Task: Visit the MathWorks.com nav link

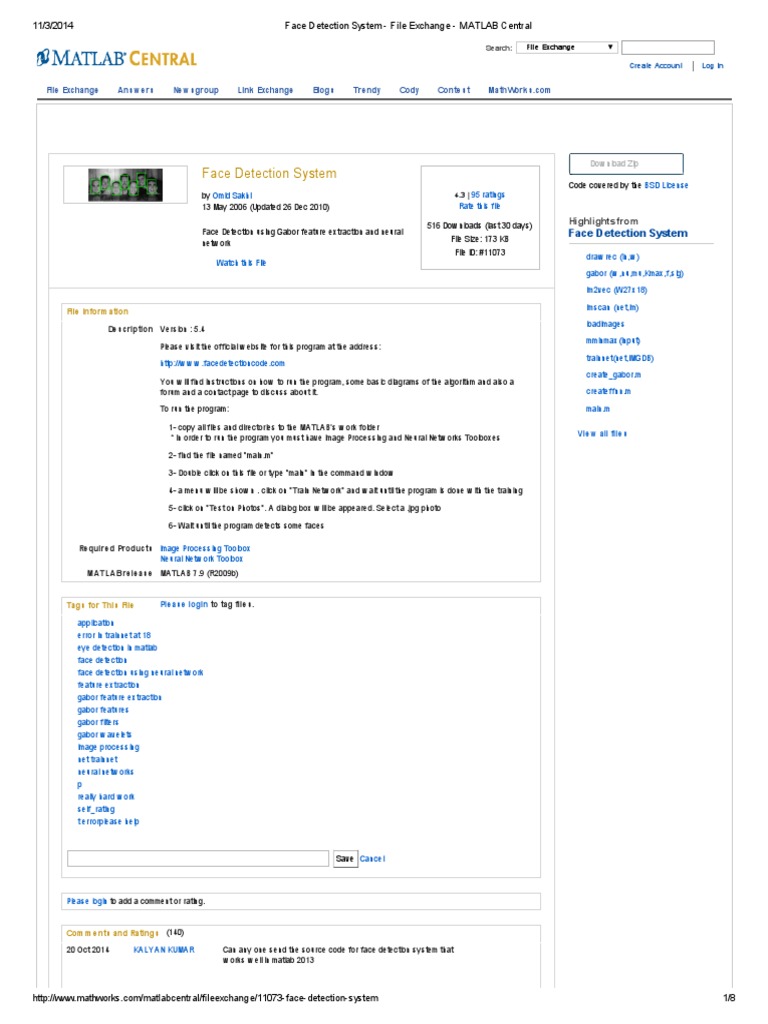Action: [x=519, y=90]
